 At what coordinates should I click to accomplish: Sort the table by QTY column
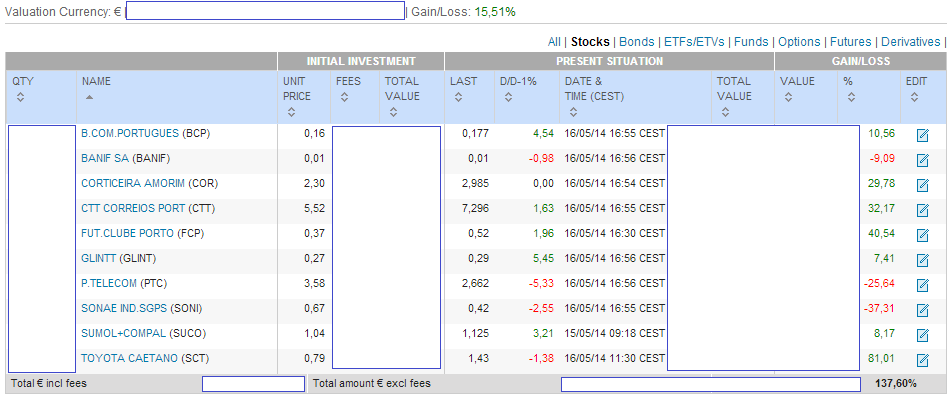pos(20,97)
